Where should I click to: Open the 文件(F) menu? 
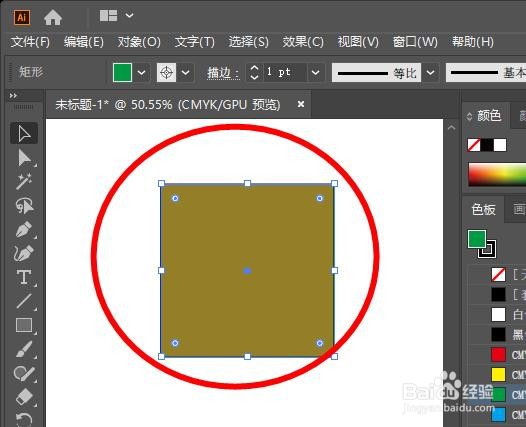(x=30, y=42)
